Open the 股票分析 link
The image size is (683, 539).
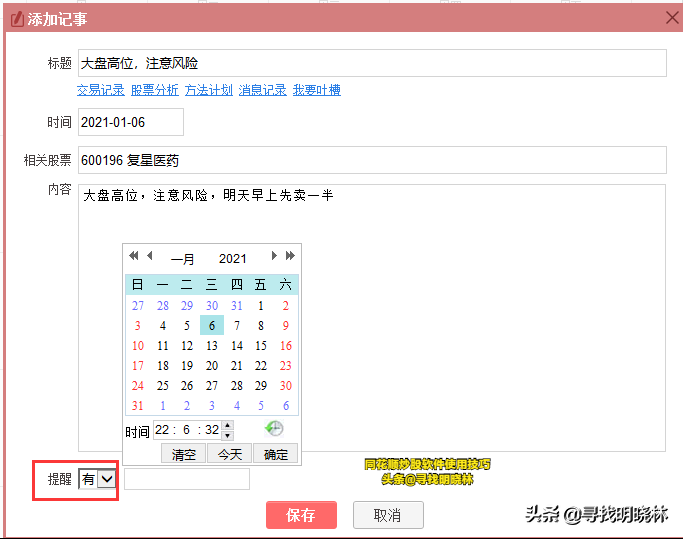(x=155, y=90)
